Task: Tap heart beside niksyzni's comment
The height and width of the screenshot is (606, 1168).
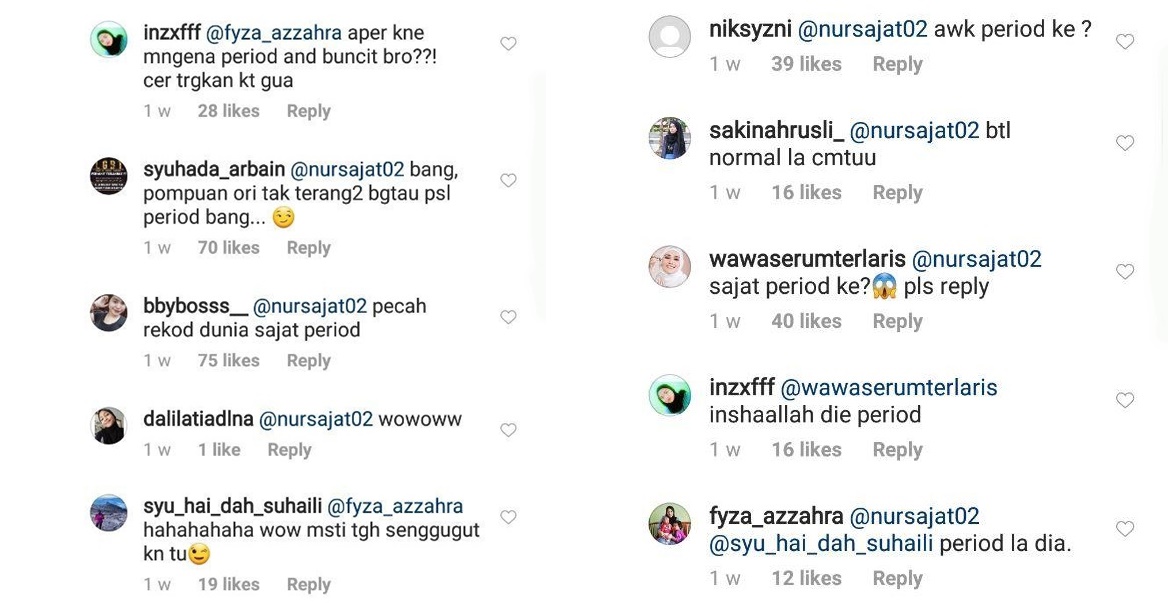Action: pos(1125,42)
